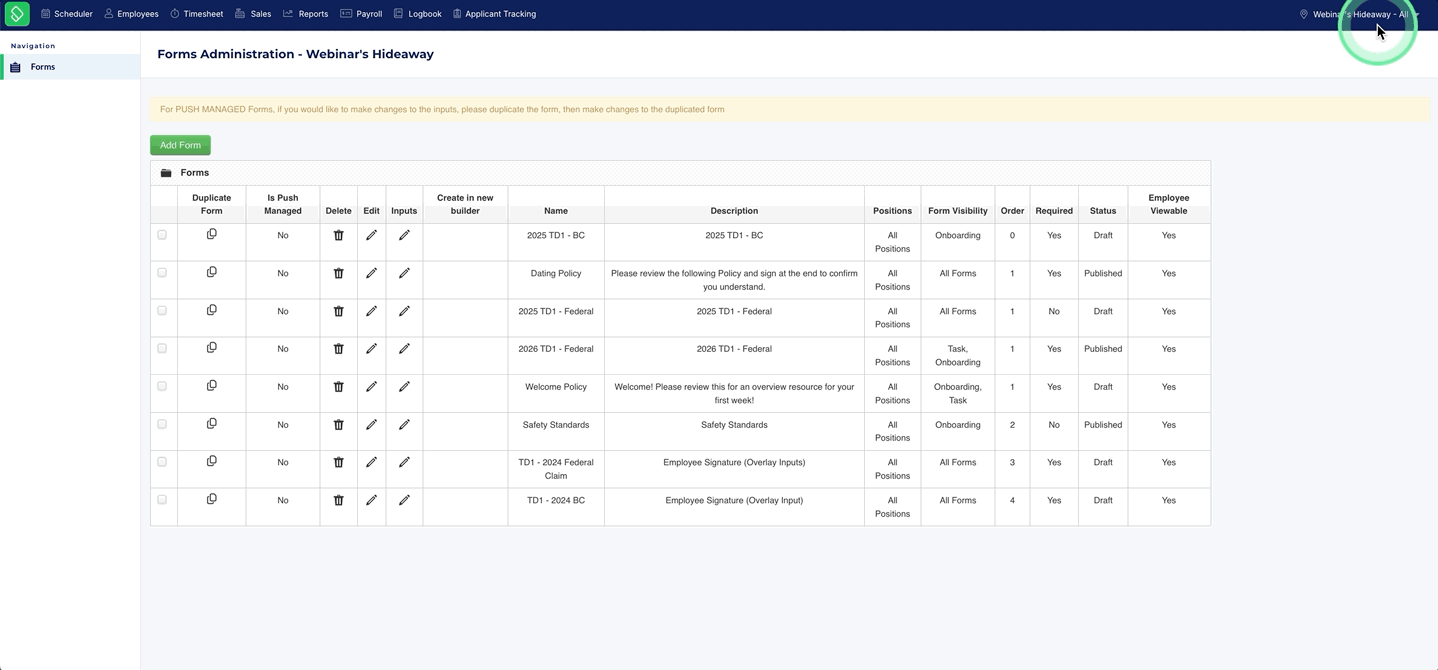Viewport: 1438px width, 670px height.
Task: Open the Reports menu
Action: click(x=306, y=14)
